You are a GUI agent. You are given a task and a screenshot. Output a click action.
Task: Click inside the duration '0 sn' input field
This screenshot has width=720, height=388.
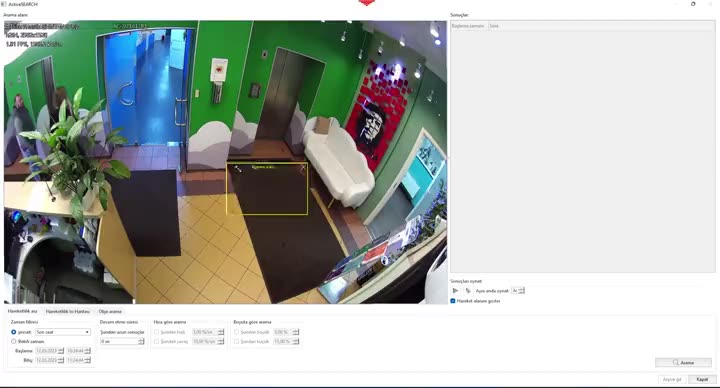(119, 342)
